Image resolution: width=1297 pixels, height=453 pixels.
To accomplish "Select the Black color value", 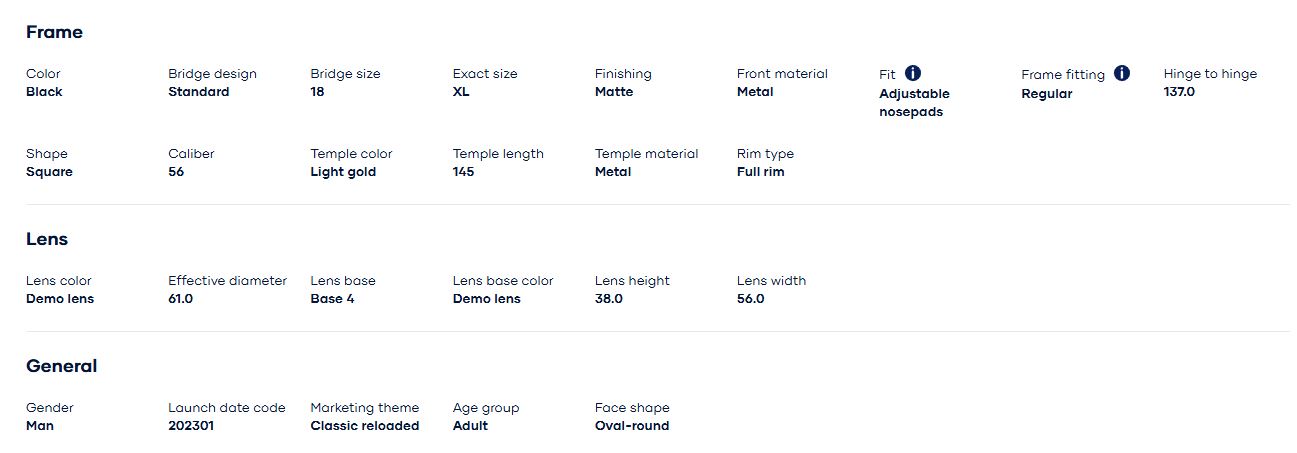I will coord(44,92).
